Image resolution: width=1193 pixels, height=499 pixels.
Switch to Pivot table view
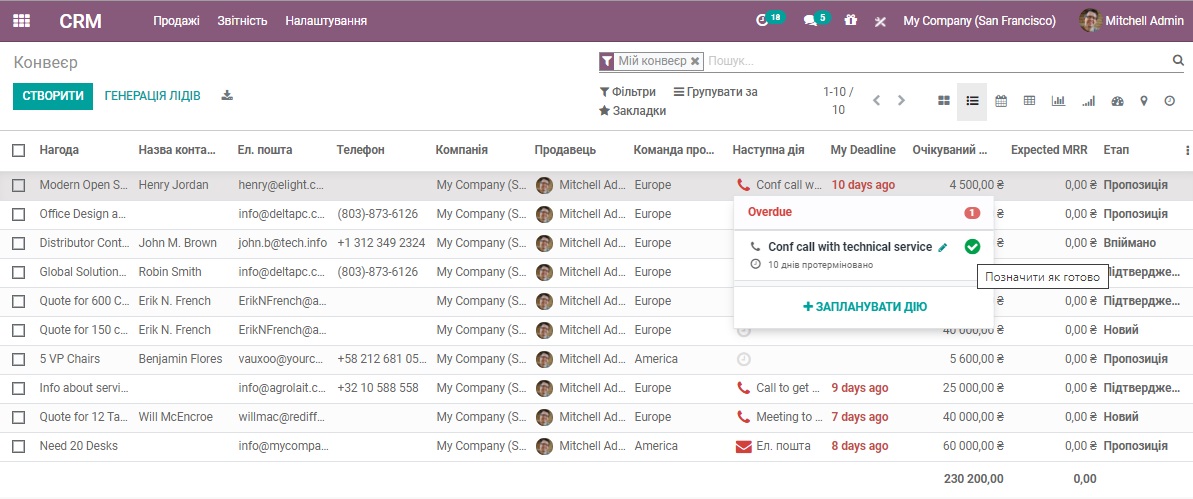click(1029, 101)
